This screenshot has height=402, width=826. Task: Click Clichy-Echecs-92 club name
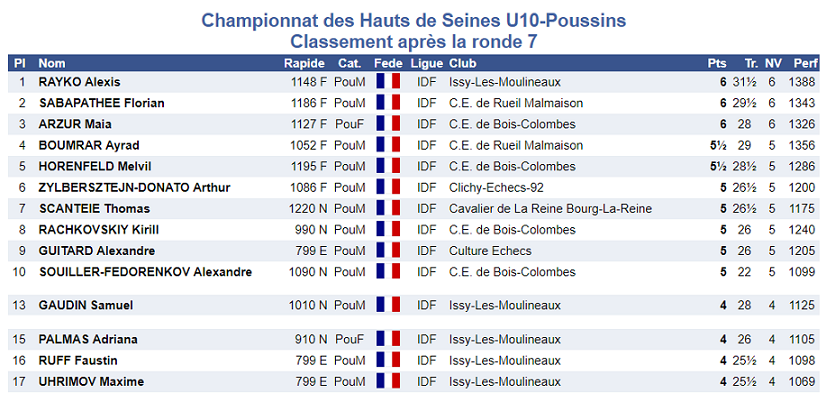click(x=497, y=187)
